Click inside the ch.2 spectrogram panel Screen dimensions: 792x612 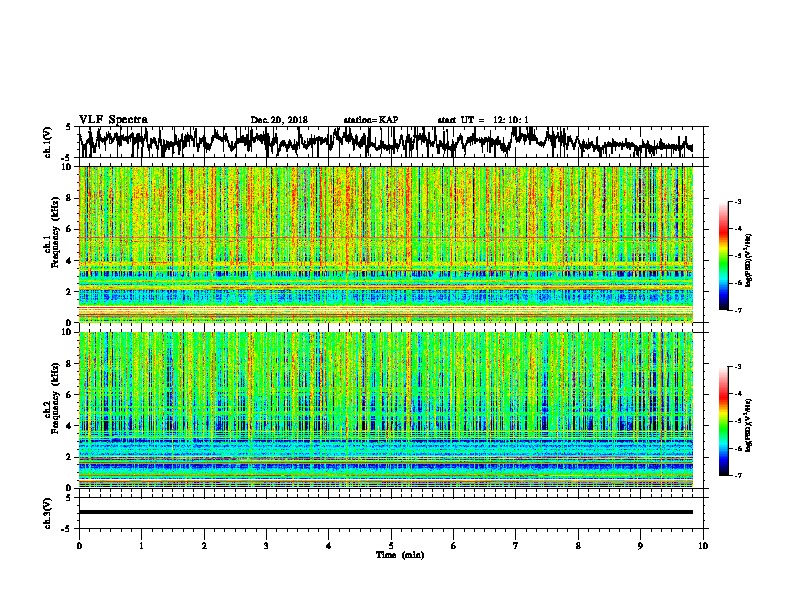(x=386, y=410)
